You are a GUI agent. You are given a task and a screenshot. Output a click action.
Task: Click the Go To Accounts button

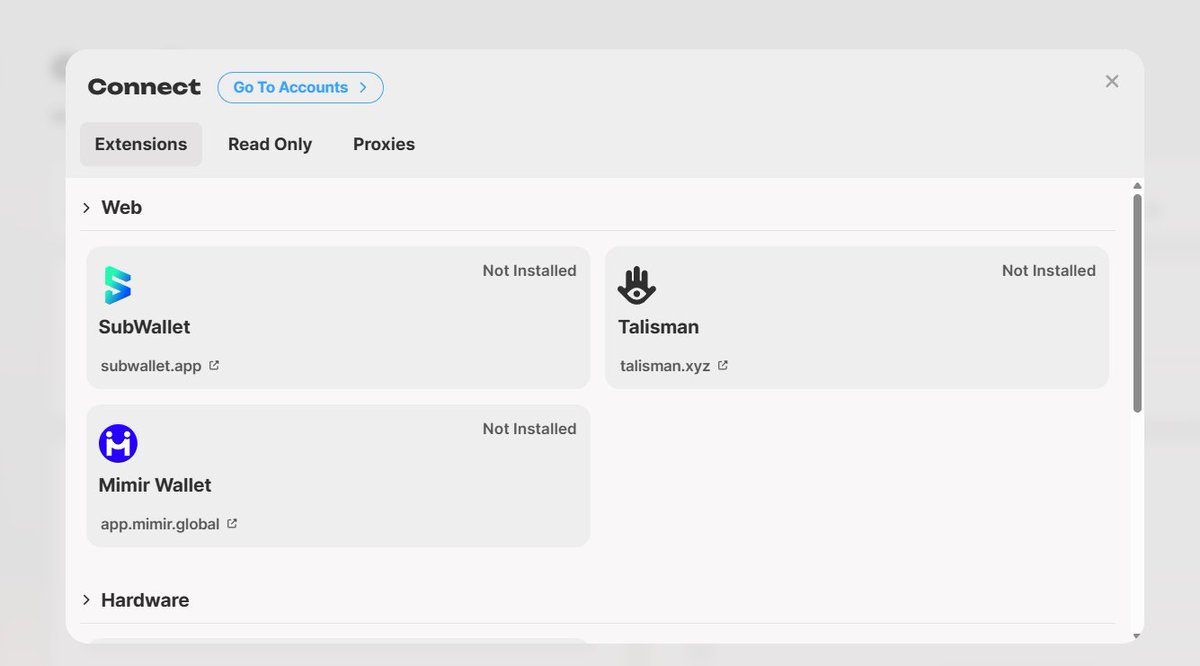(x=300, y=87)
